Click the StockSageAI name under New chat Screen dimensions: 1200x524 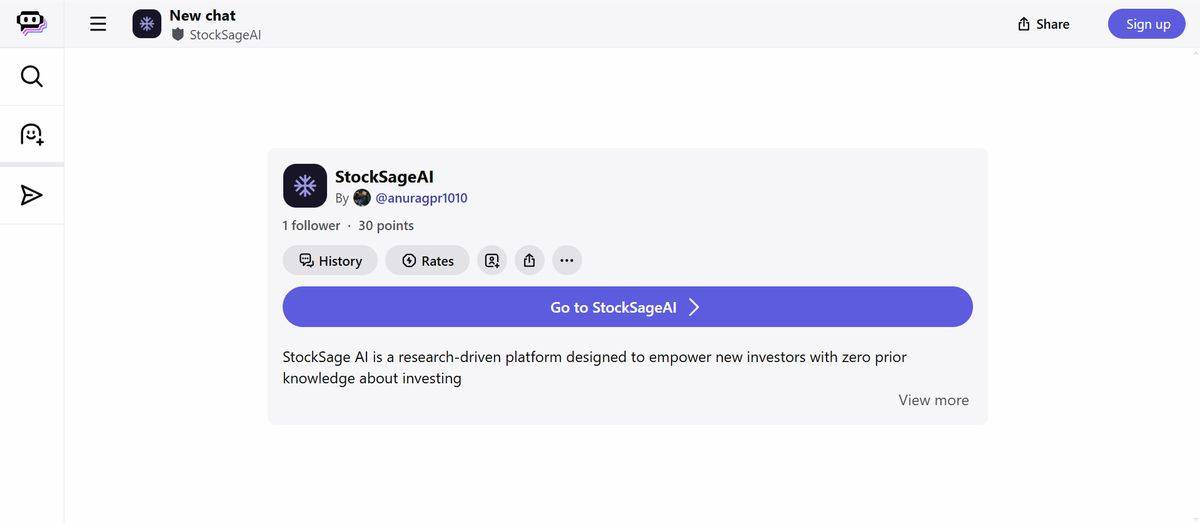[x=225, y=35]
